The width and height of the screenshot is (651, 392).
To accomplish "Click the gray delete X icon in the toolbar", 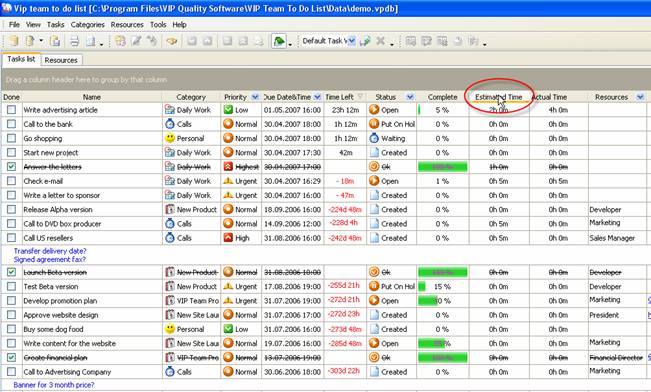I will tap(380, 41).
